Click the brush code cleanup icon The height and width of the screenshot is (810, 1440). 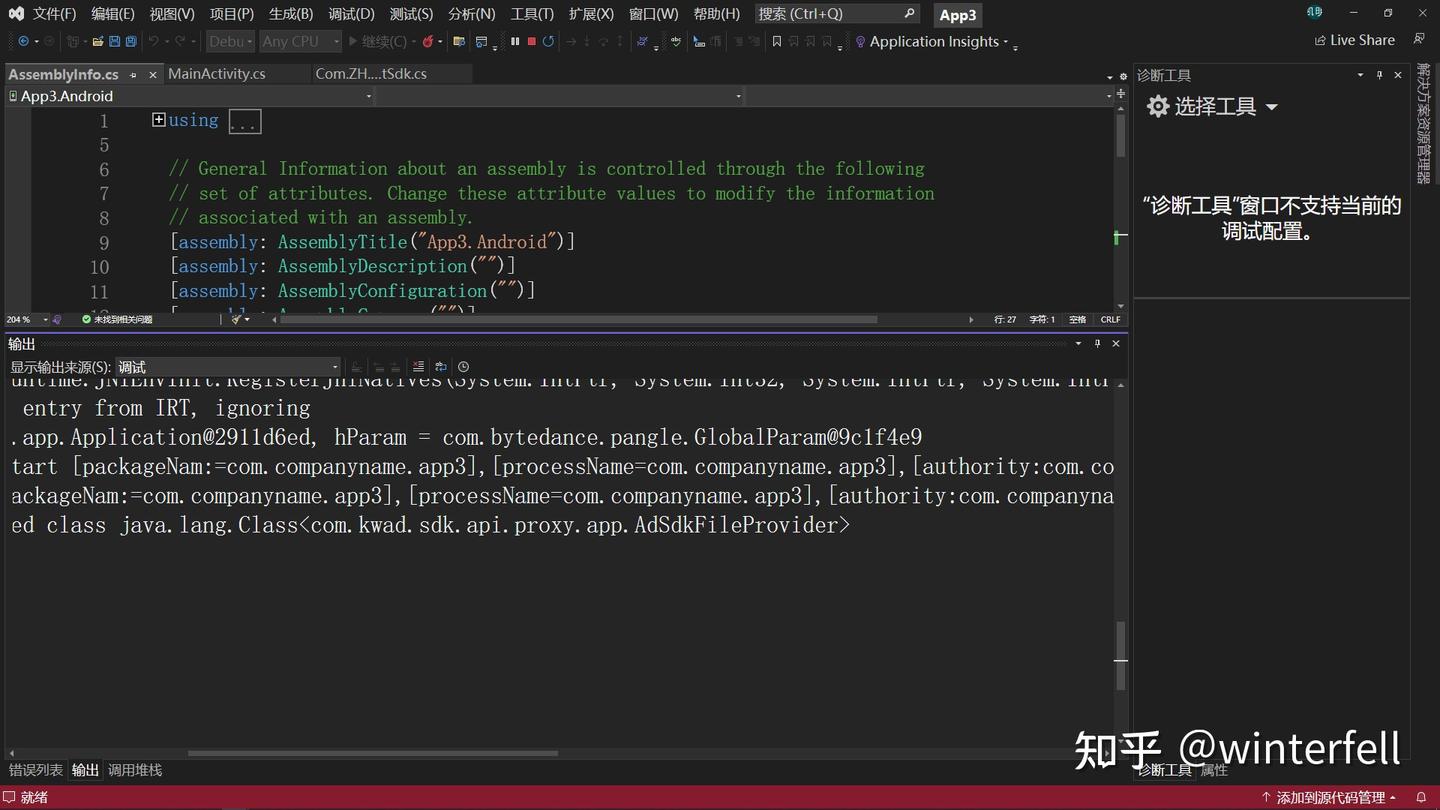coord(237,319)
